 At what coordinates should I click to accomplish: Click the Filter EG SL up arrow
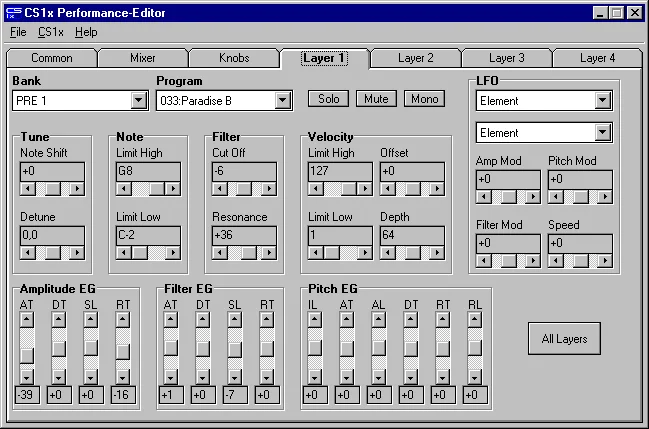click(x=235, y=320)
